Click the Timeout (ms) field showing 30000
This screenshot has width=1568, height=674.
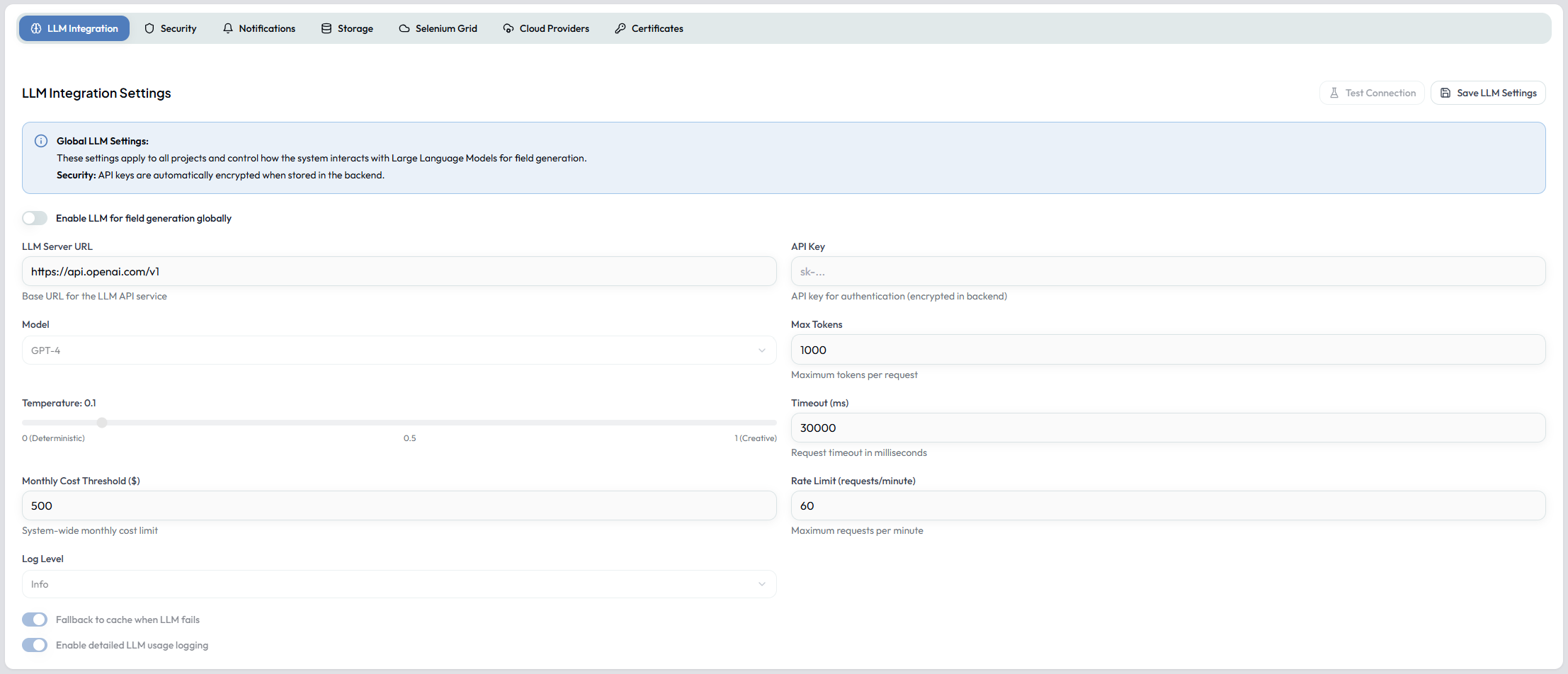pyautogui.click(x=1169, y=428)
